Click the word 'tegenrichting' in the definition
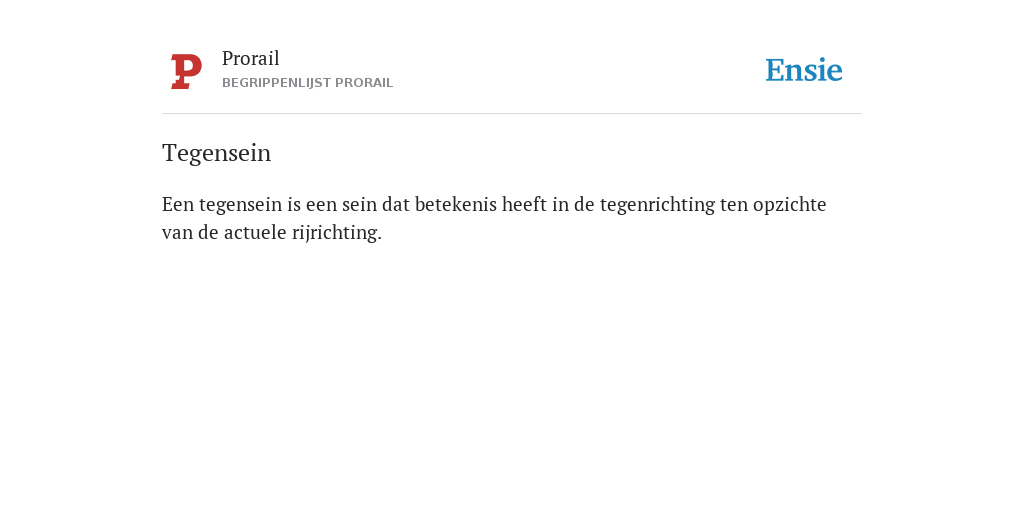The width and height of the screenshot is (1024, 512). click(658, 205)
